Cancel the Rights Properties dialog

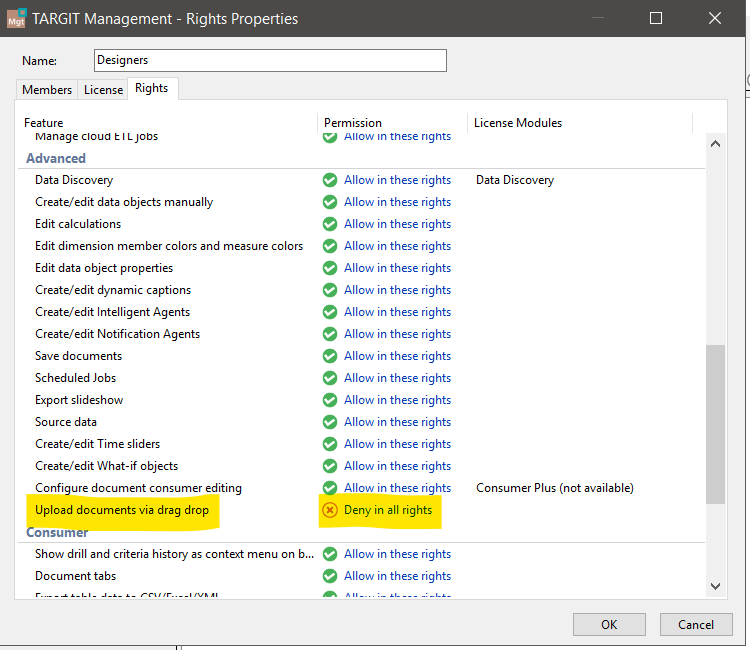(x=696, y=625)
